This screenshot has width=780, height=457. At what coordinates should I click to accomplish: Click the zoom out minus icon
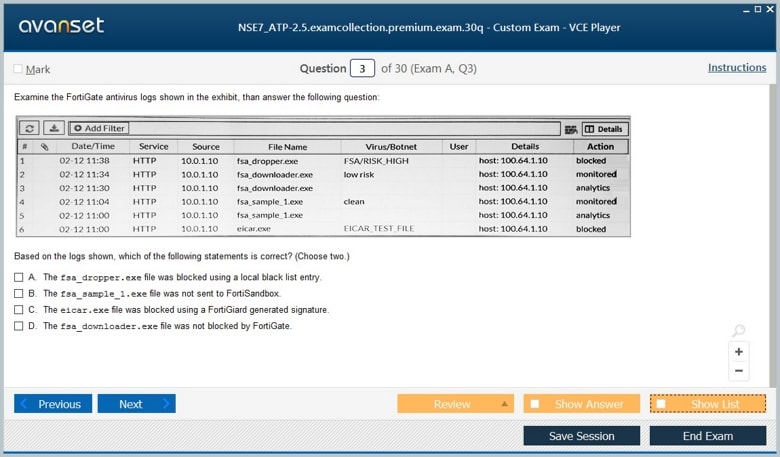coord(739,371)
